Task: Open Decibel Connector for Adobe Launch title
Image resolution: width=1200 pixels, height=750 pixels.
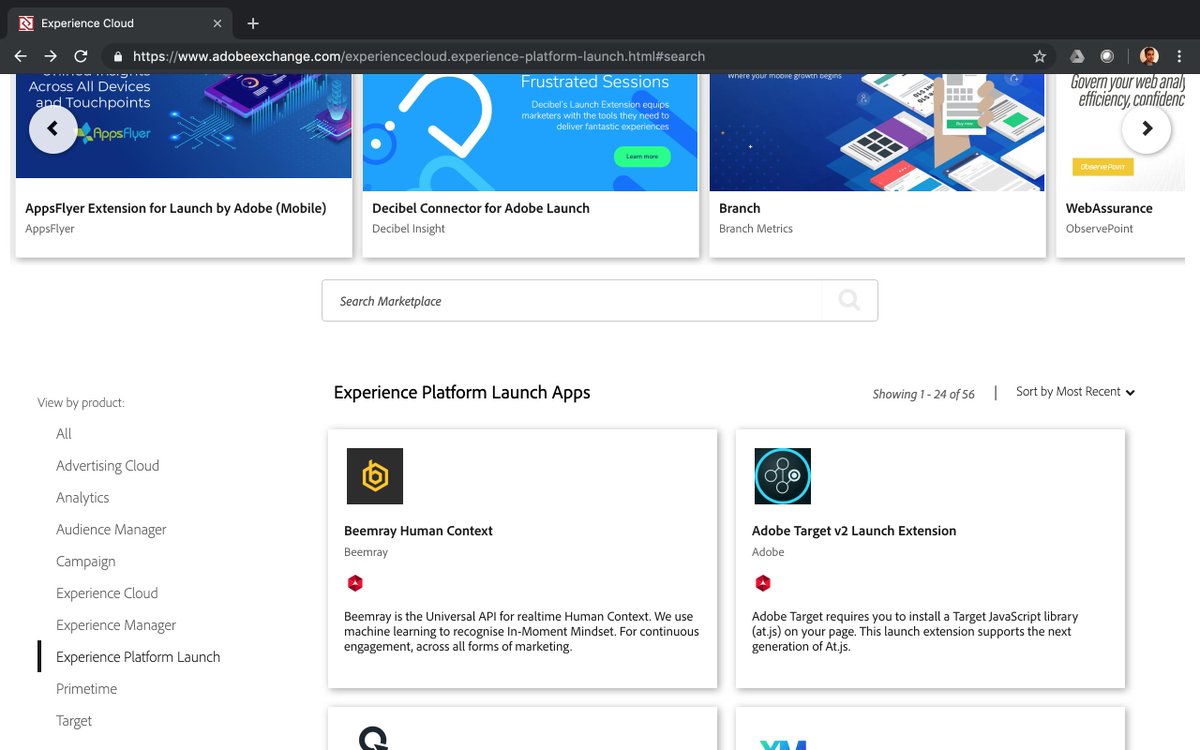Action: click(x=481, y=208)
